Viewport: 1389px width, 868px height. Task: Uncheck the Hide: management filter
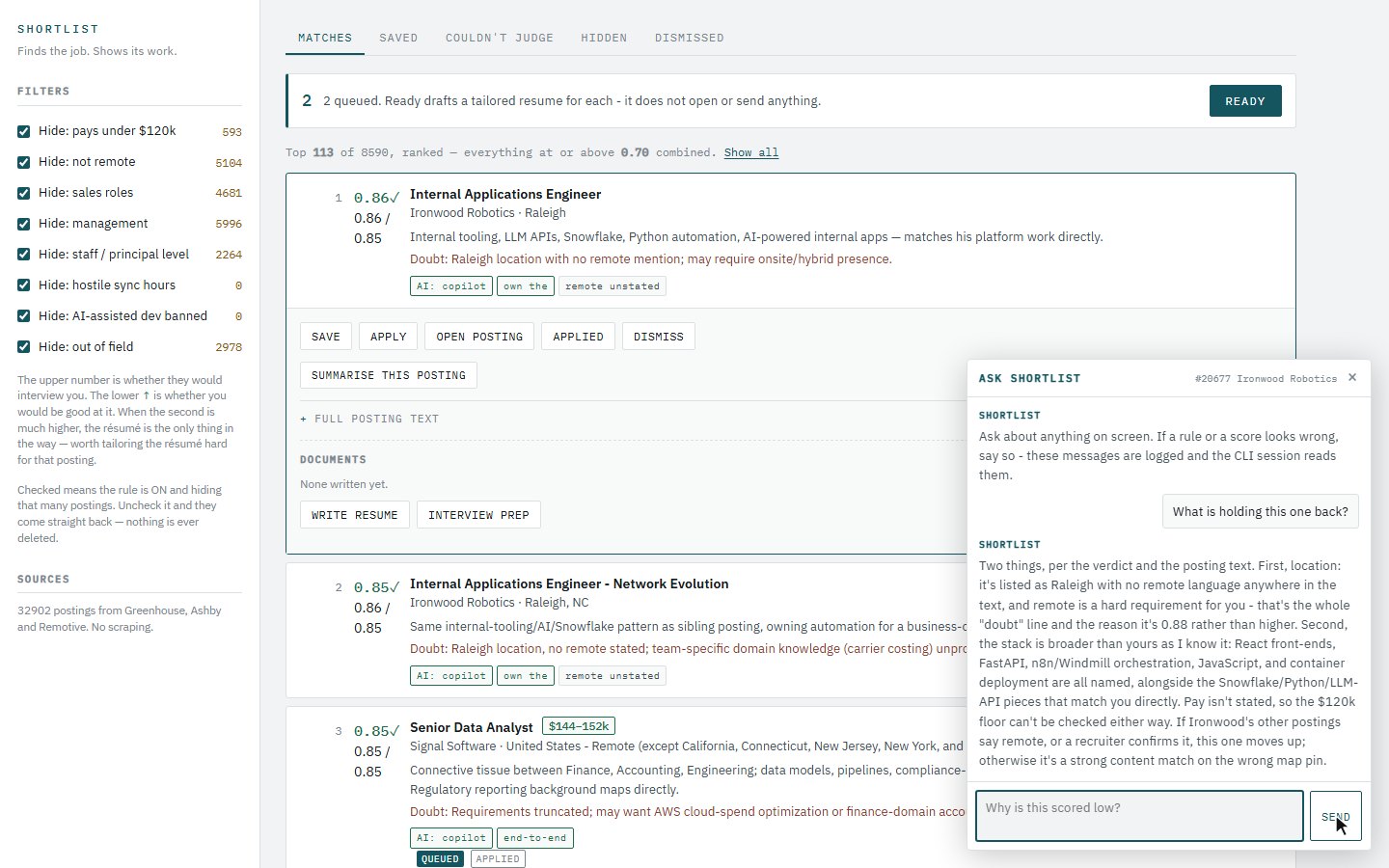pyautogui.click(x=24, y=224)
